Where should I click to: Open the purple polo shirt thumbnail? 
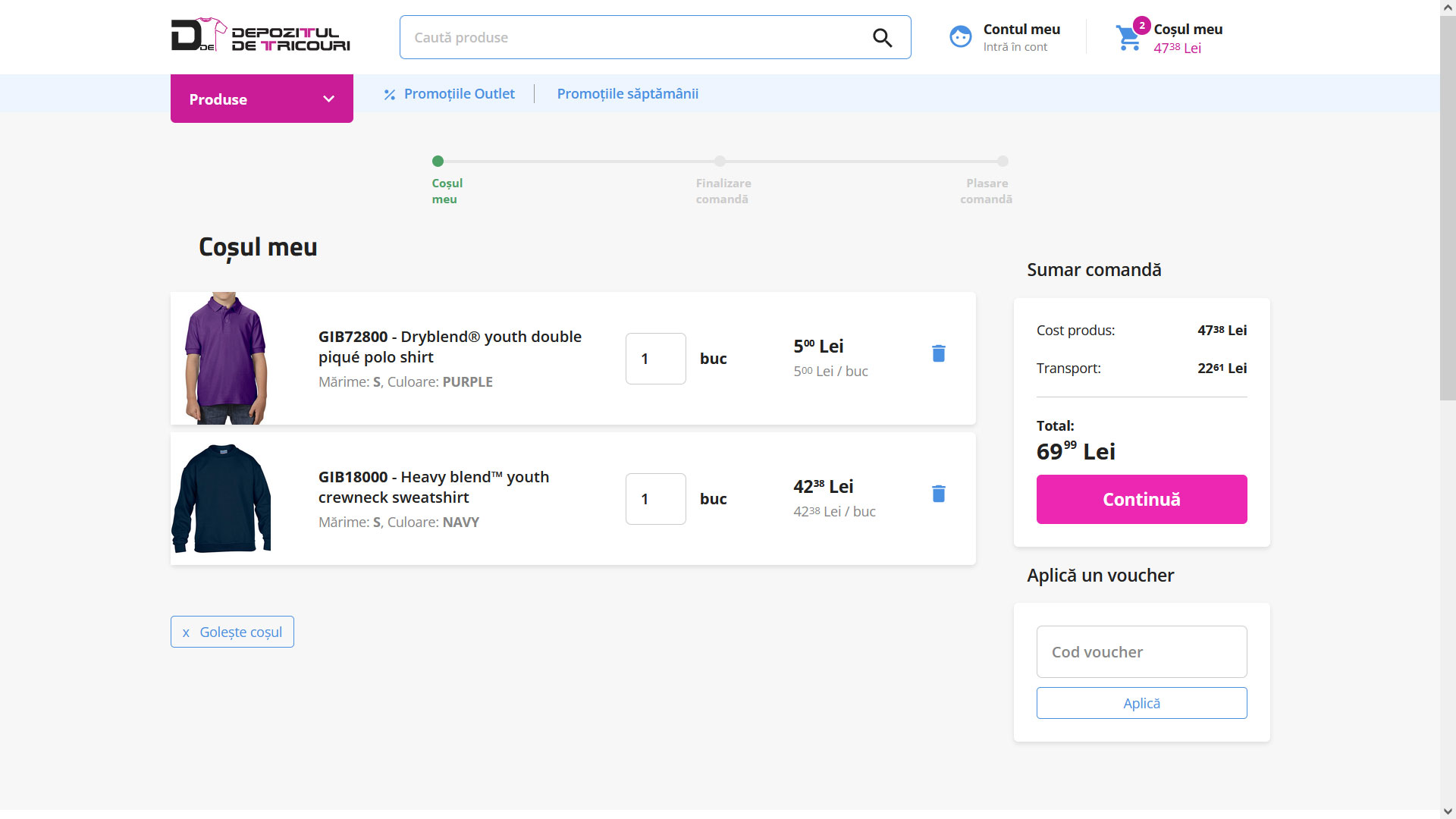click(225, 358)
